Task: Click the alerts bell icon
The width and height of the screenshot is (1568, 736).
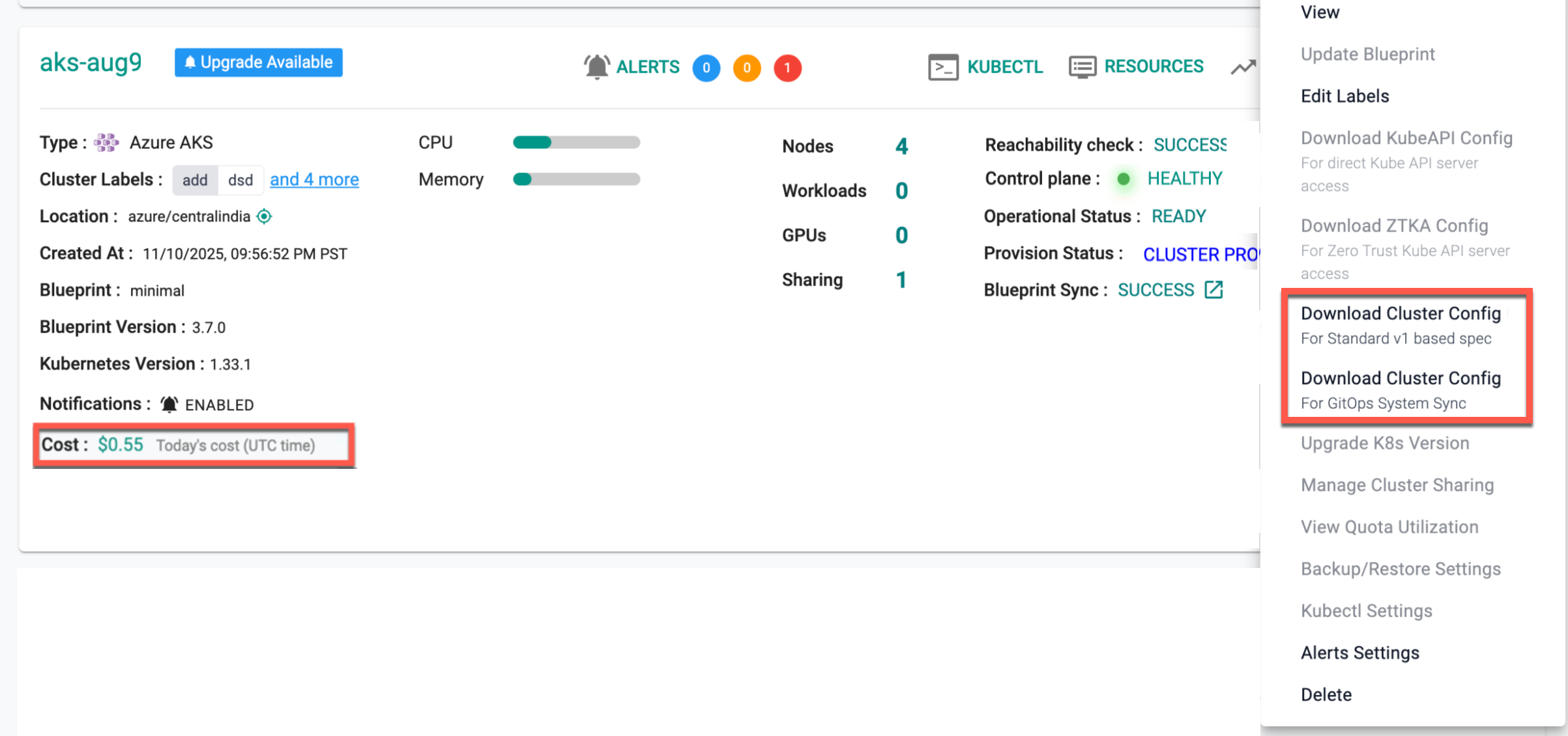Action: [596, 66]
